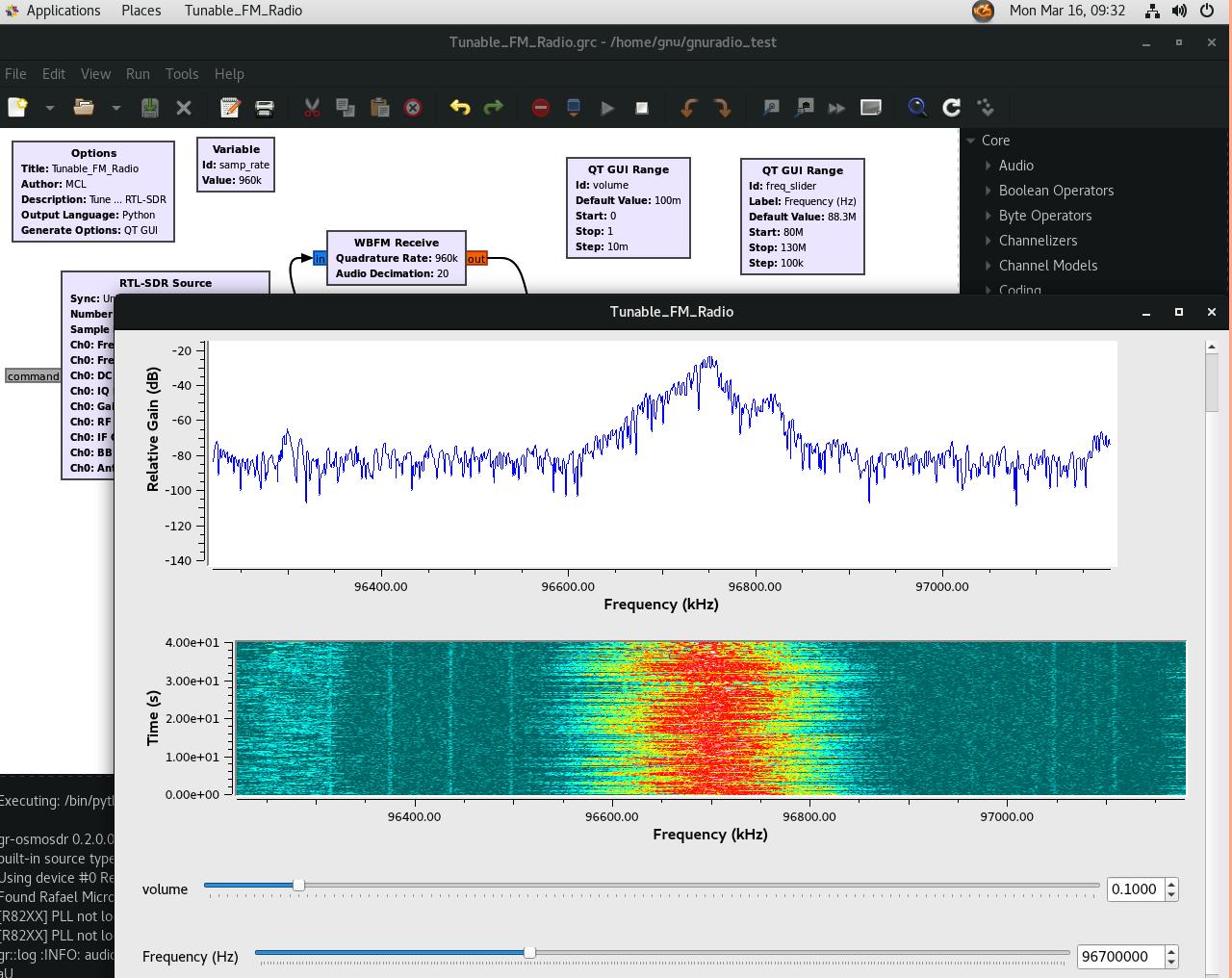
Task: Click the new flowgraph icon
Action: (17, 108)
